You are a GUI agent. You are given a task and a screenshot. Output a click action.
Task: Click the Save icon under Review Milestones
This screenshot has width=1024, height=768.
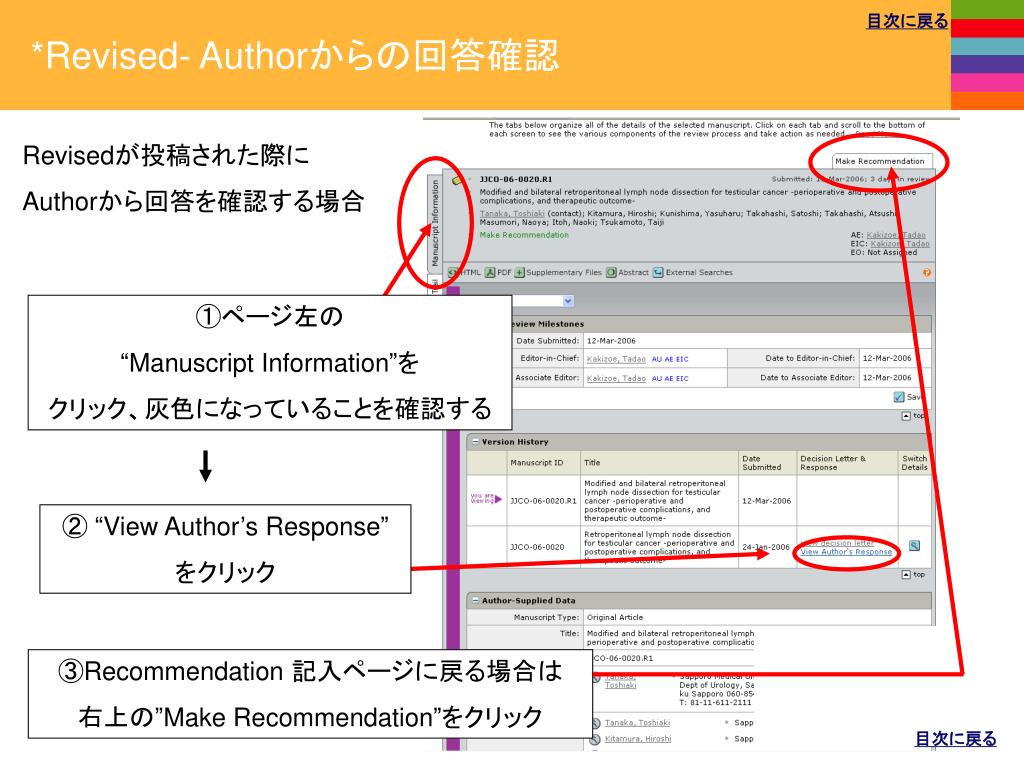(899, 397)
